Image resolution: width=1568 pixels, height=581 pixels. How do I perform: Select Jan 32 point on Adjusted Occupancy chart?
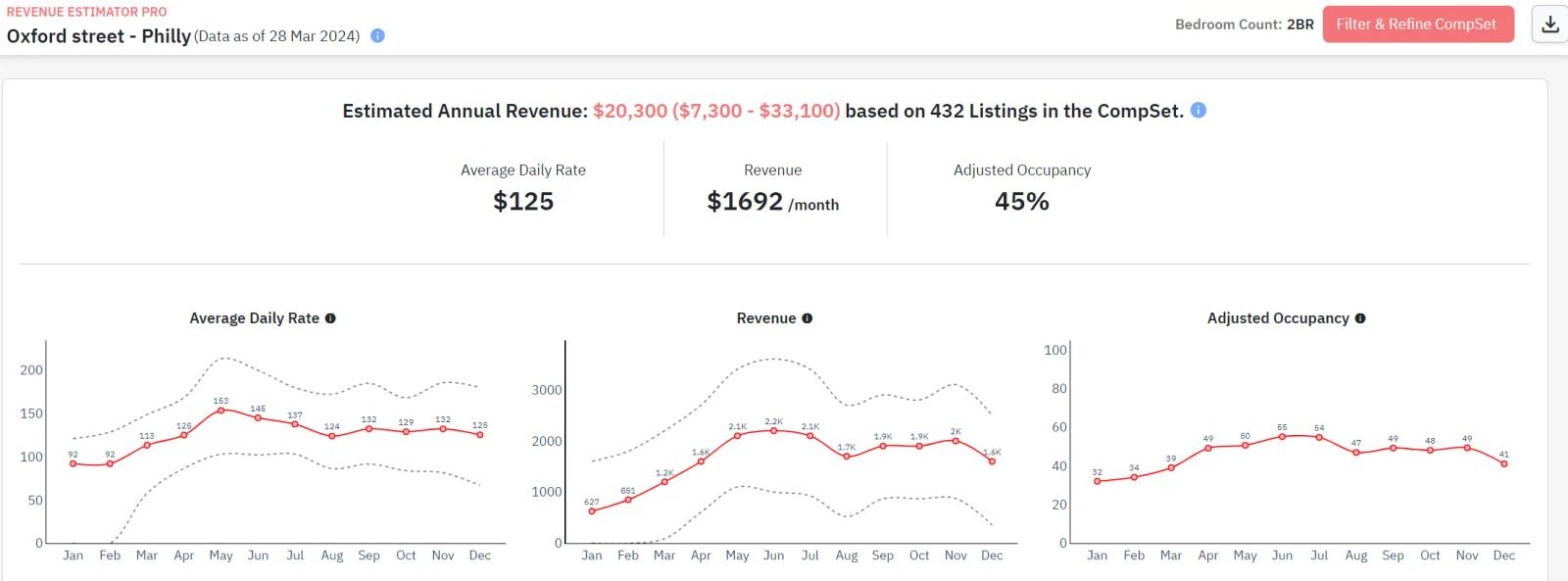[x=1097, y=481]
